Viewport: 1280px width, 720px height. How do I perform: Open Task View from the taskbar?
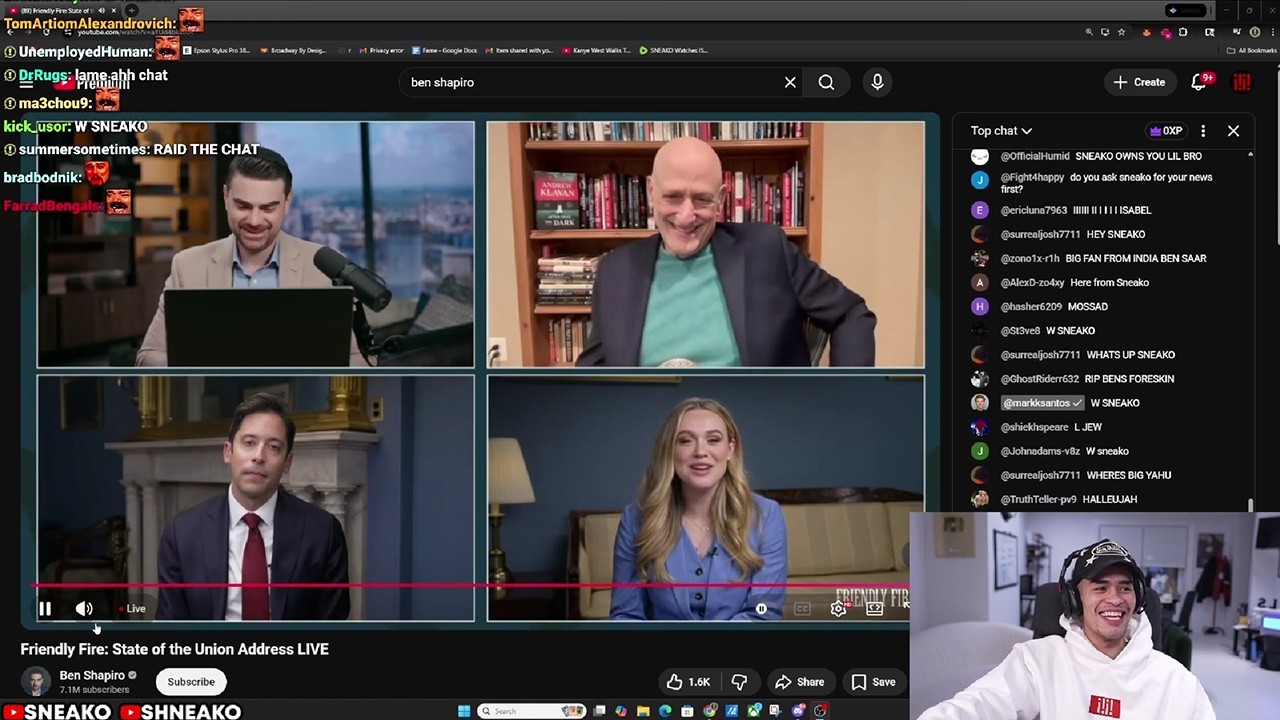pyautogui.click(x=599, y=711)
